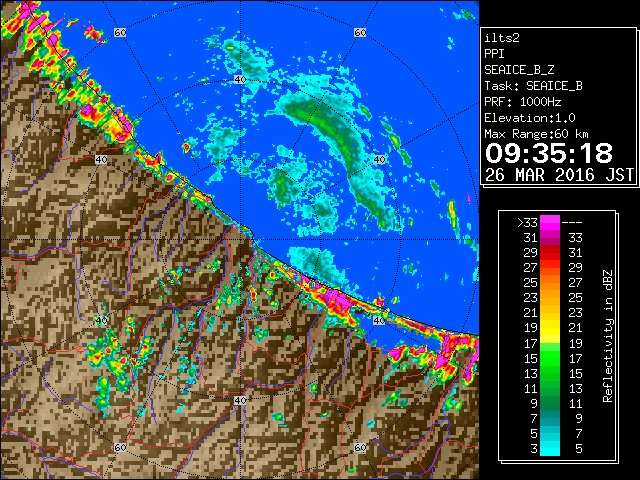Click the 'Task: SEAICE_B' line
This screenshot has width=640, height=480.
[533, 86]
